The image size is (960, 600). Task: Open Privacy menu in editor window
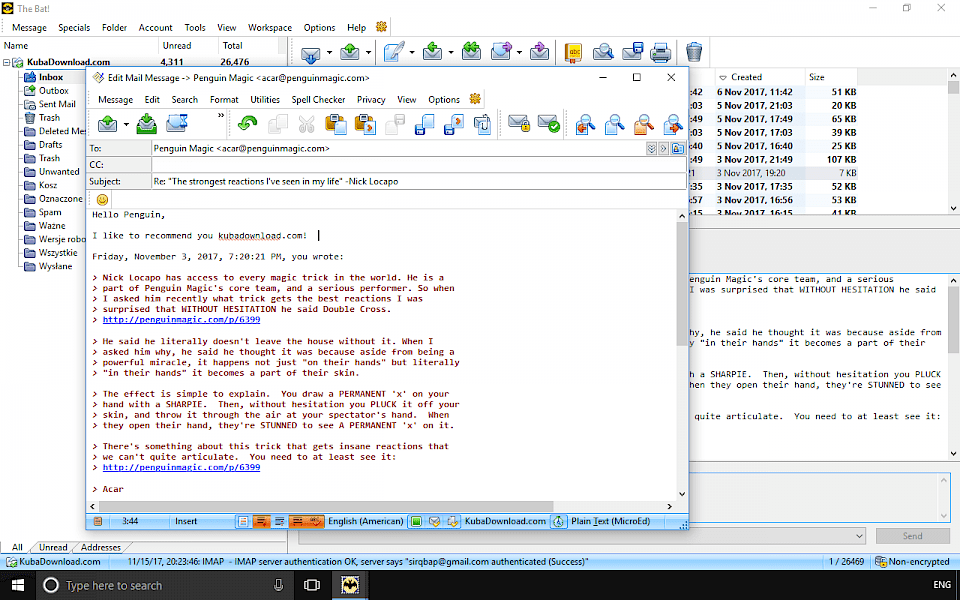tap(371, 99)
